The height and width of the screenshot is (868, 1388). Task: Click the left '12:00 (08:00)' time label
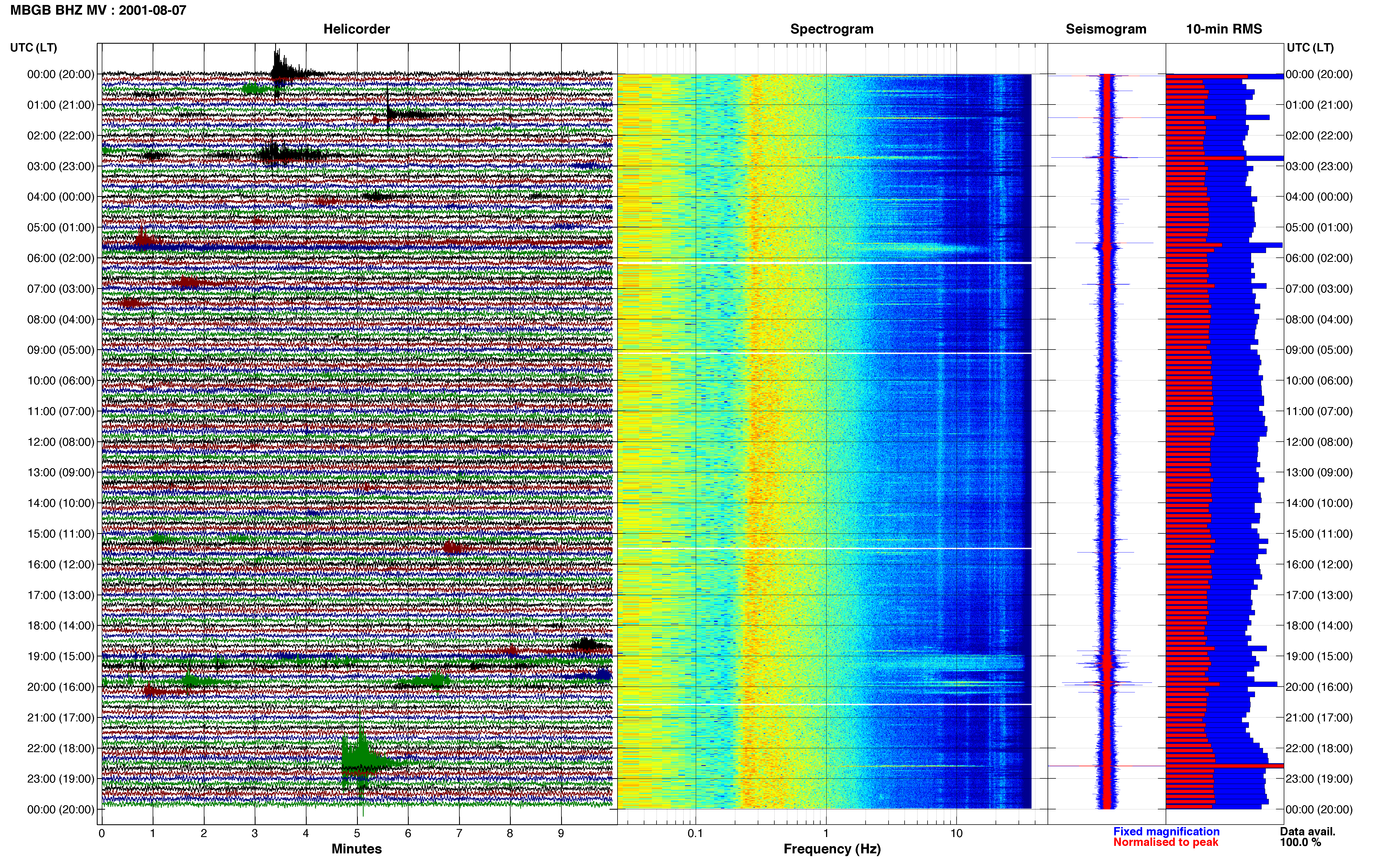[x=60, y=442]
